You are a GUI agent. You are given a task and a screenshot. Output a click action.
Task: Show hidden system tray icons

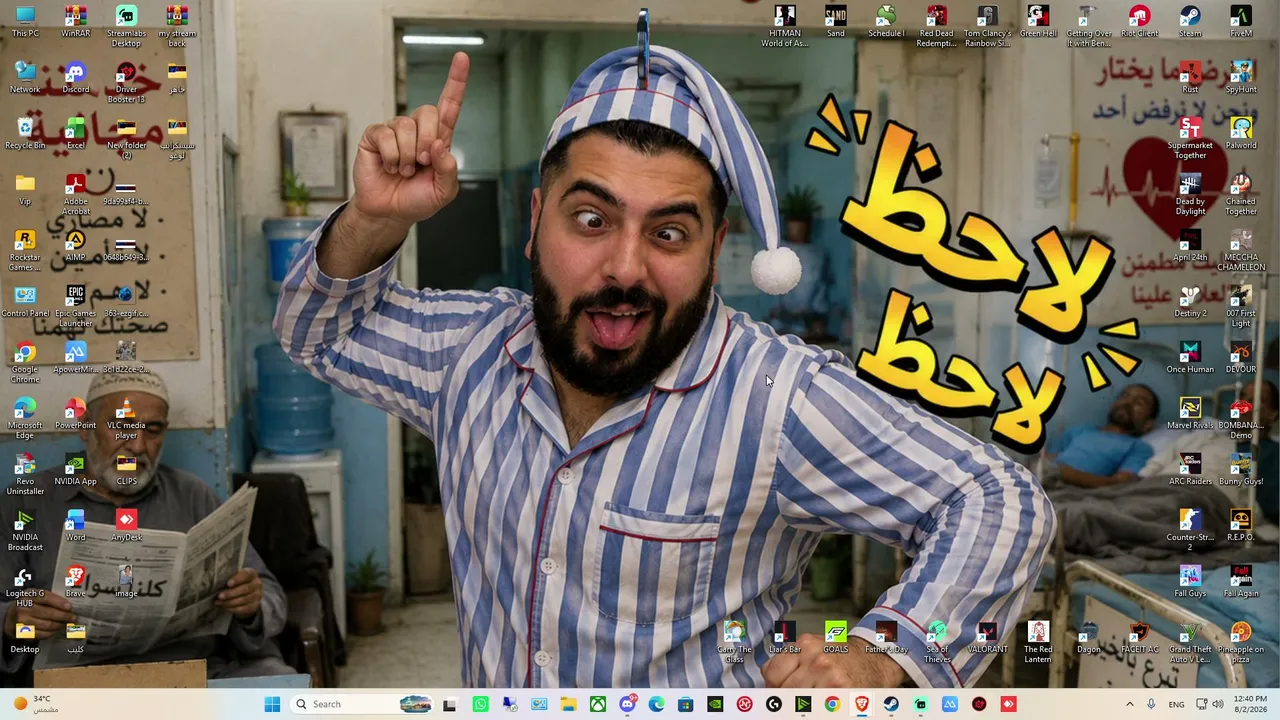[x=1130, y=704]
